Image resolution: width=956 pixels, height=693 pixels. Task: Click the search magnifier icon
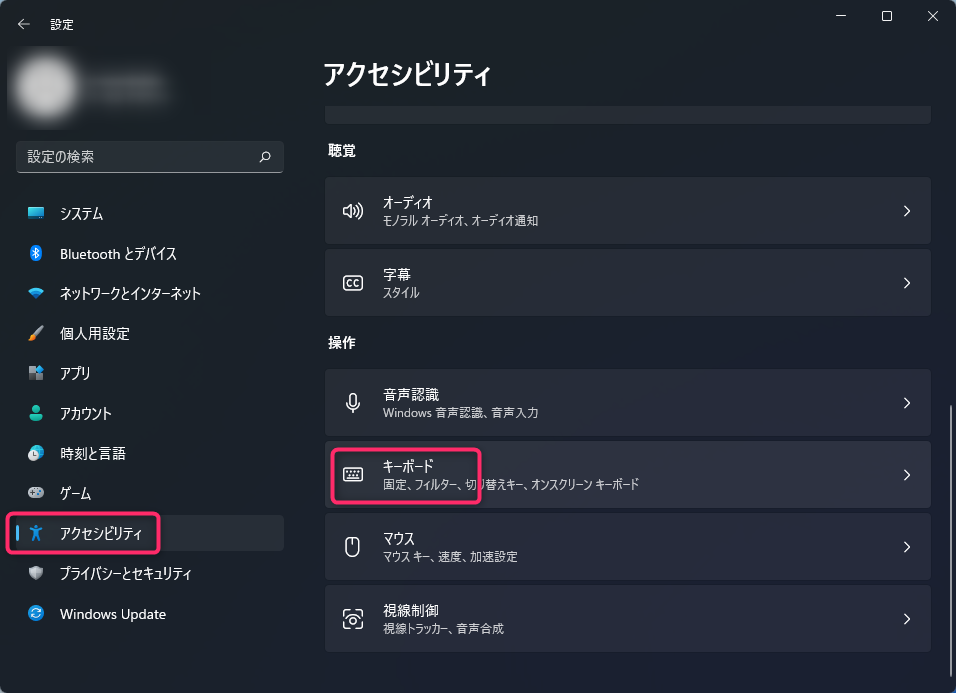[x=265, y=157]
